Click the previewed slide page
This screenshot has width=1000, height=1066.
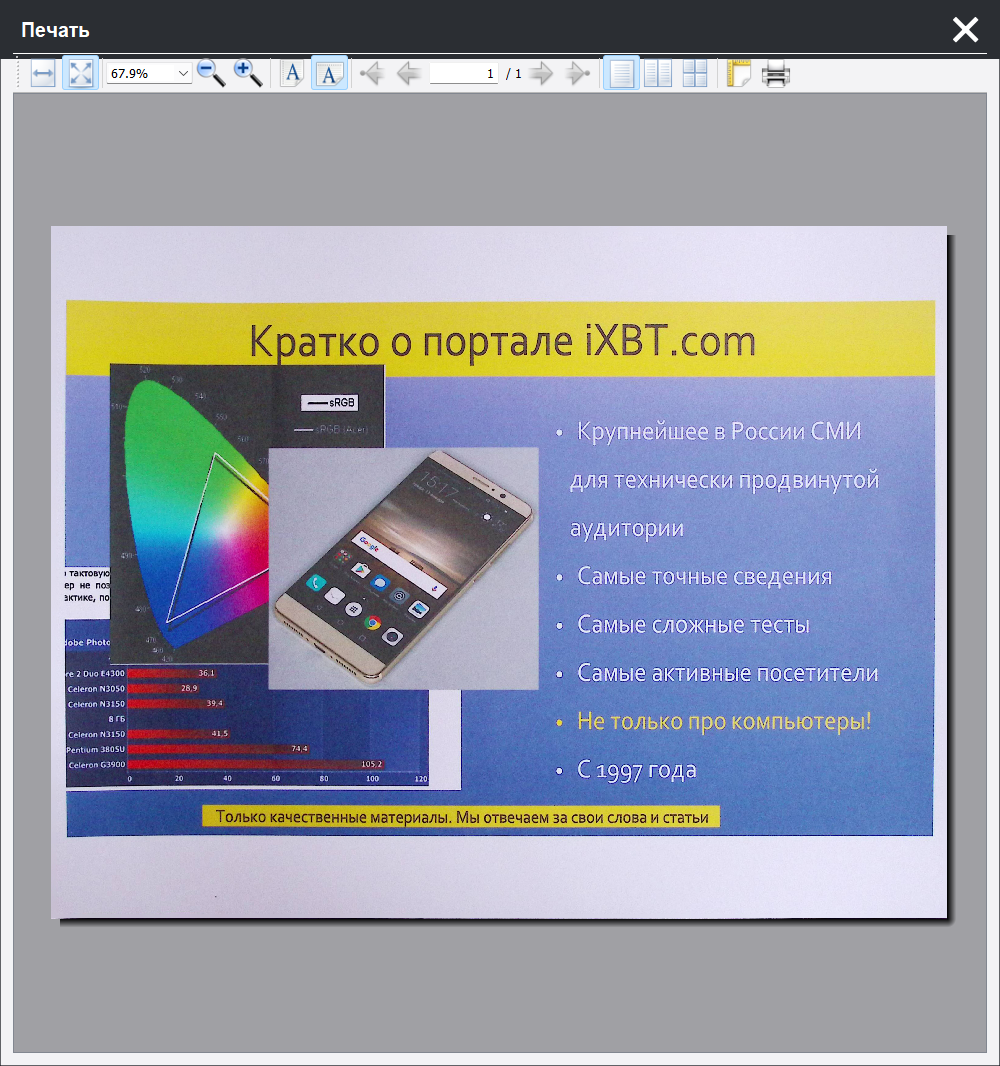pos(499,572)
